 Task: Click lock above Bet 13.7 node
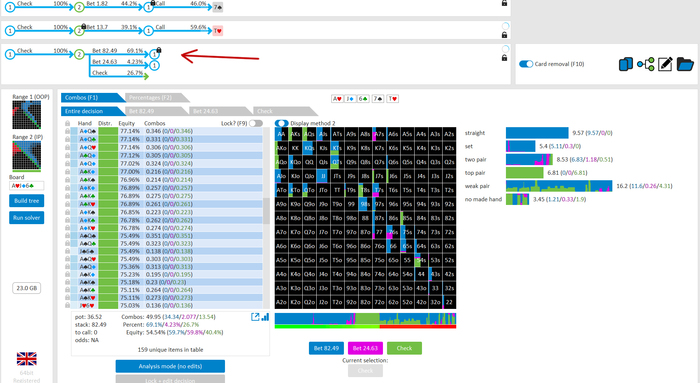click(83, 26)
